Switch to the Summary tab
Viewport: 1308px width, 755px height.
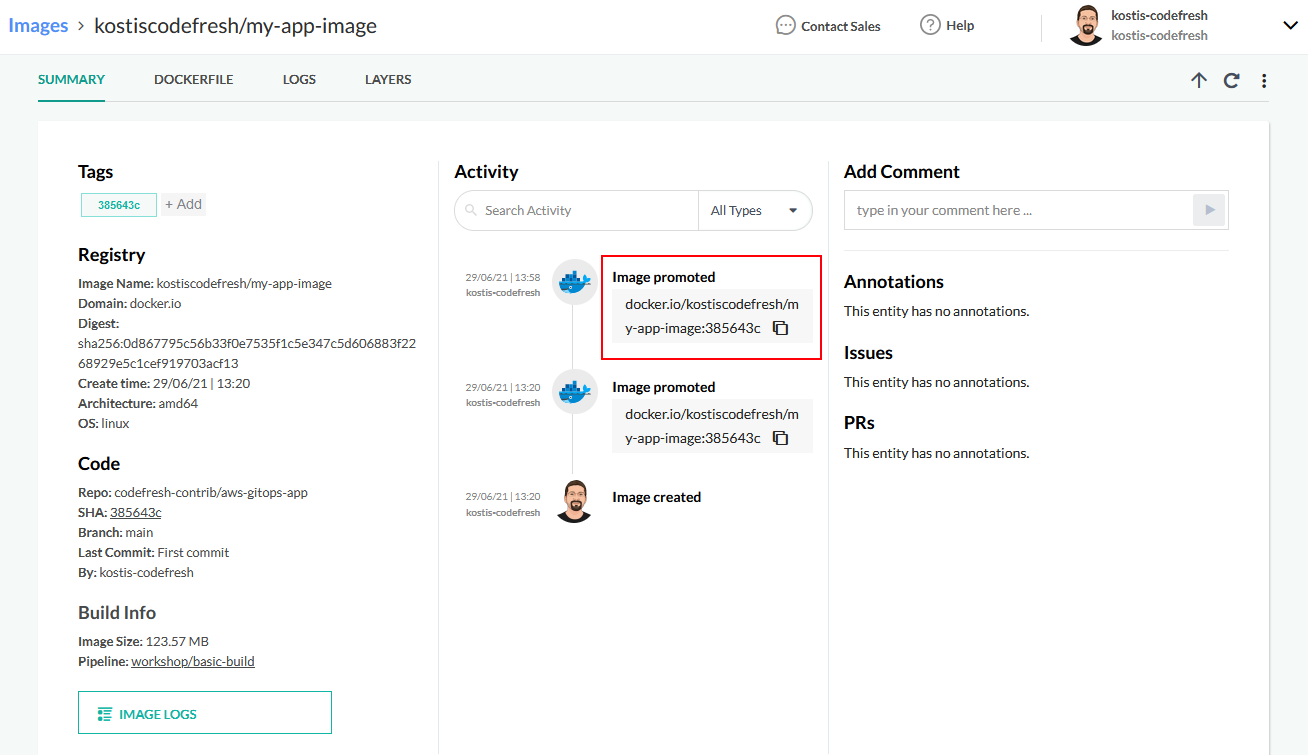pyautogui.click(x=72, y=80)
